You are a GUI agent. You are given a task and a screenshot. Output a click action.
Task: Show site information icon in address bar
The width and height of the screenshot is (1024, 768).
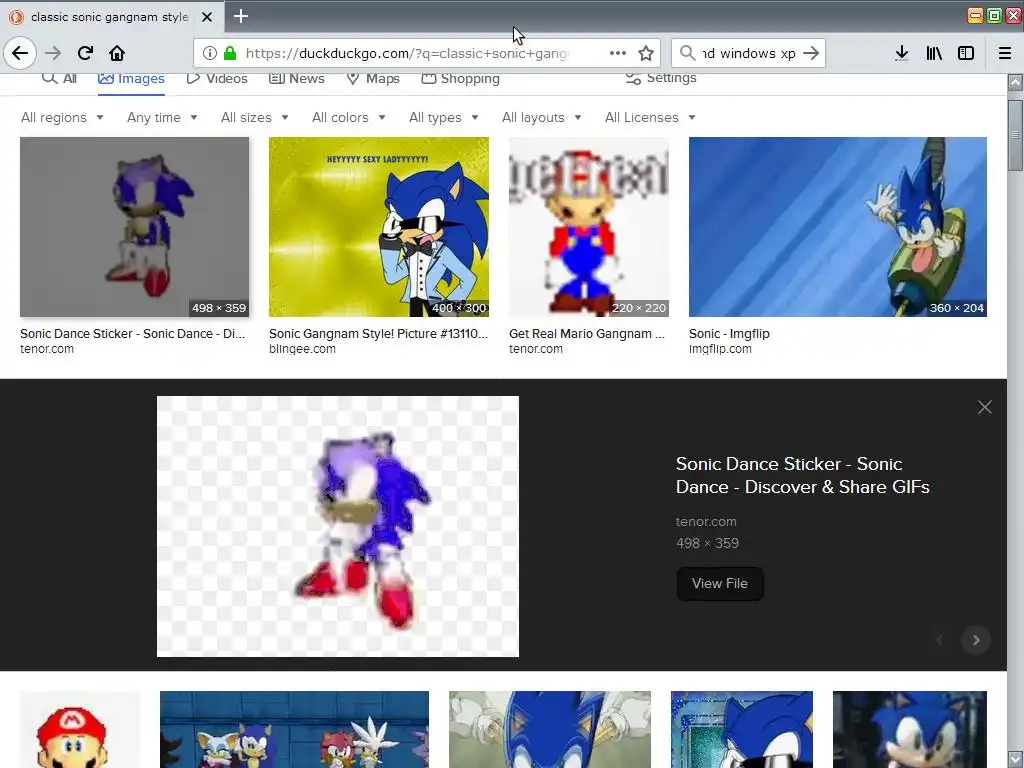(x=209, y=53)
